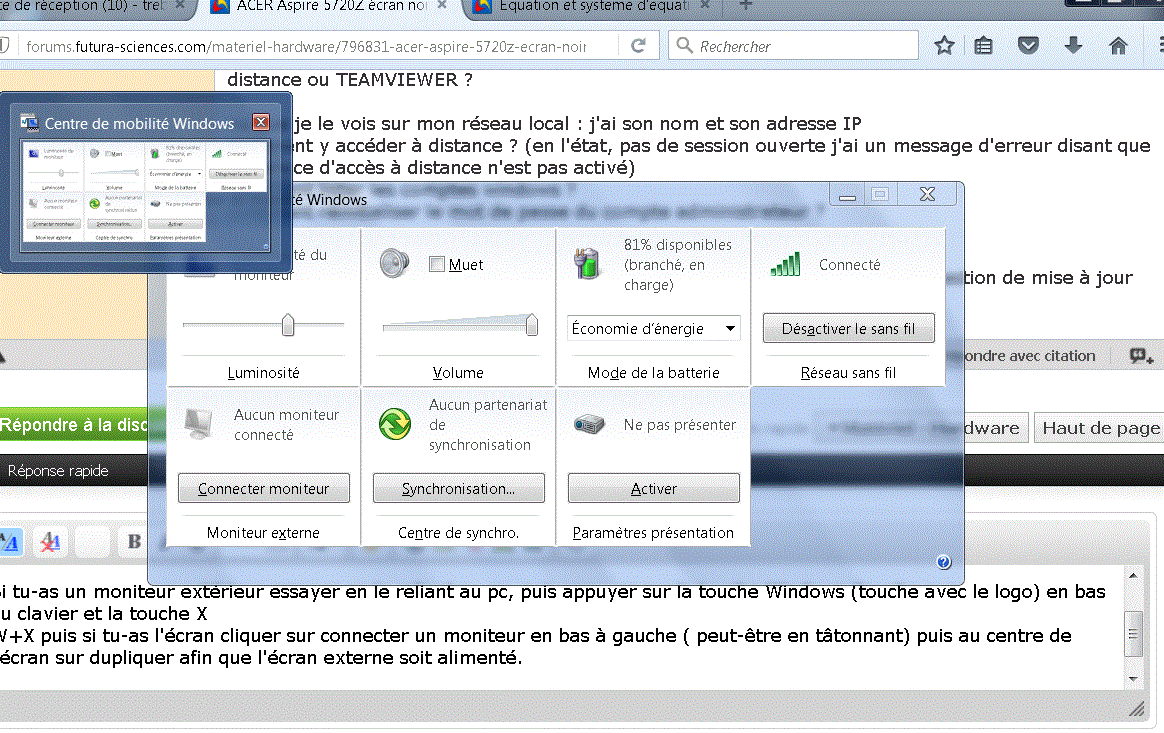Close the taskbar preview of Centre de mobilité Windows
Image resolution: width=1164 pixels, height=733 pixels.
coord(261,122)
